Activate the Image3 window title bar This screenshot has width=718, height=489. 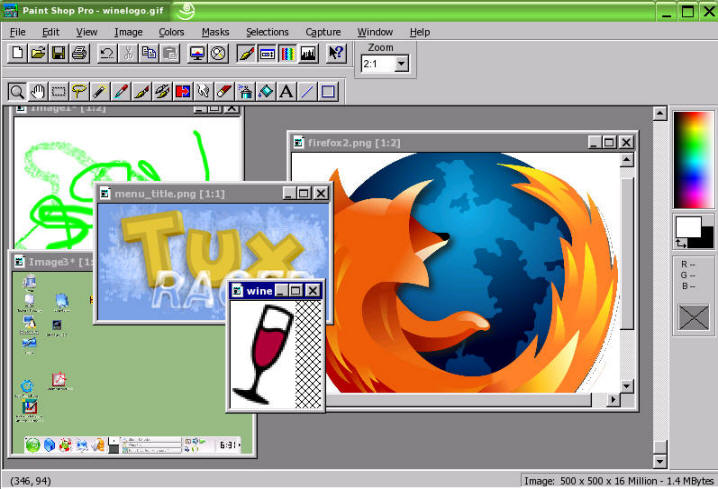click(53, 262)
